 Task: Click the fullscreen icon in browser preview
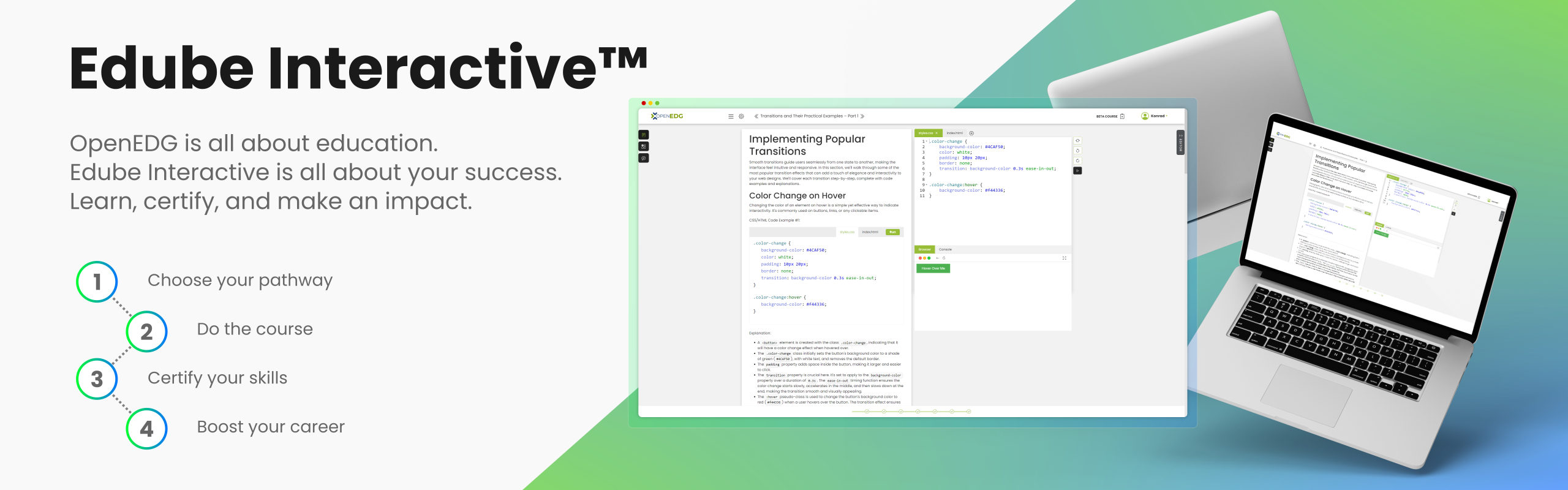(1064, 258)
